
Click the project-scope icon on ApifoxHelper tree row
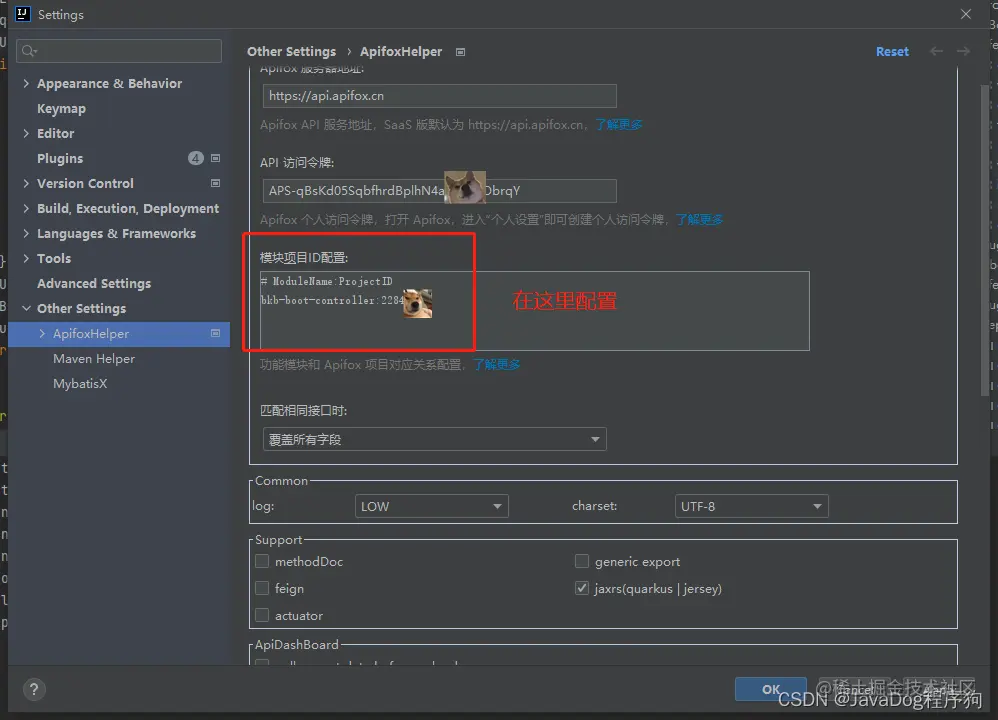216,334
